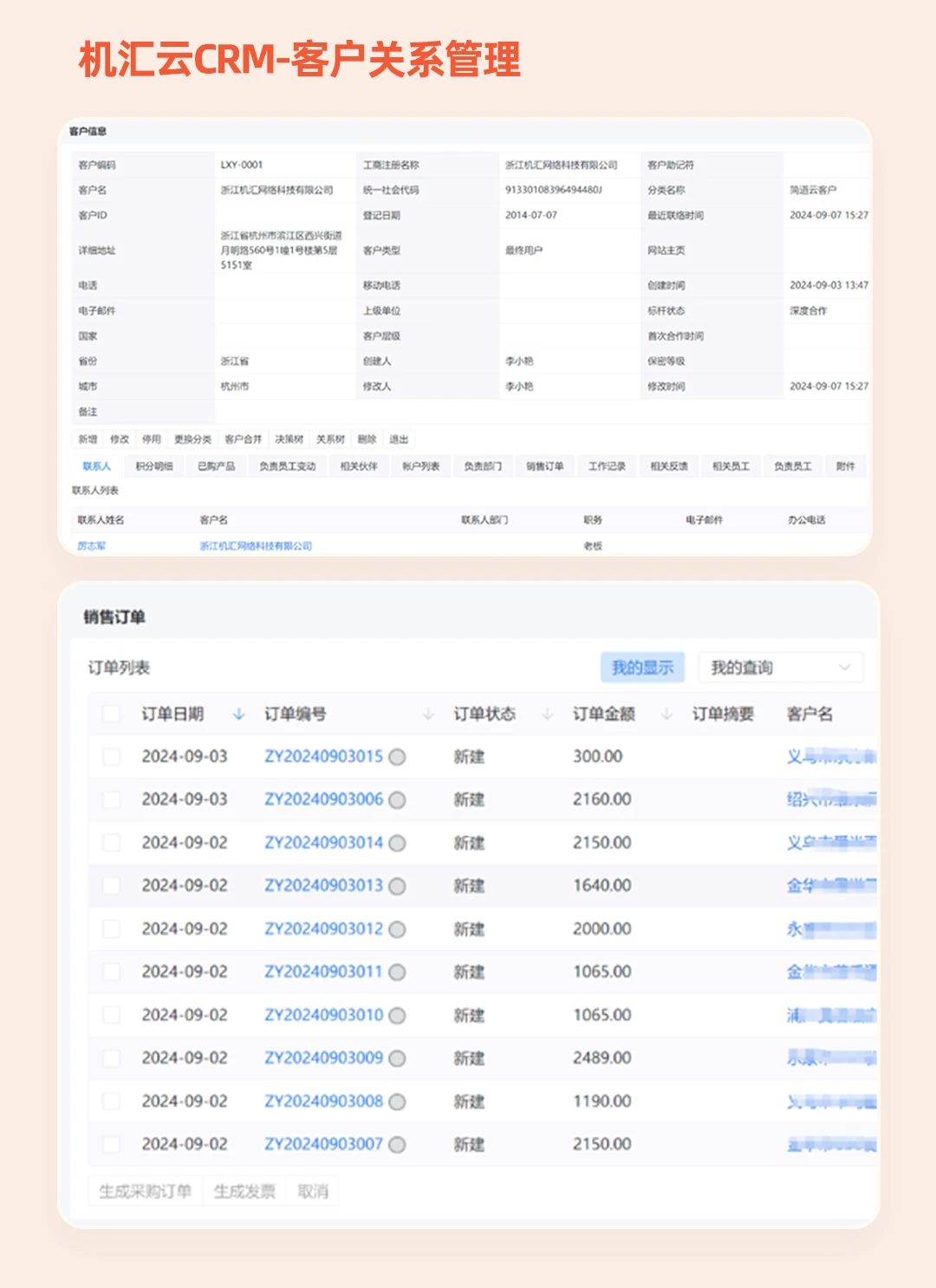Click the status circle beside order ZY20240903013
The image size is (936, 1288).
tap(397, 886)
